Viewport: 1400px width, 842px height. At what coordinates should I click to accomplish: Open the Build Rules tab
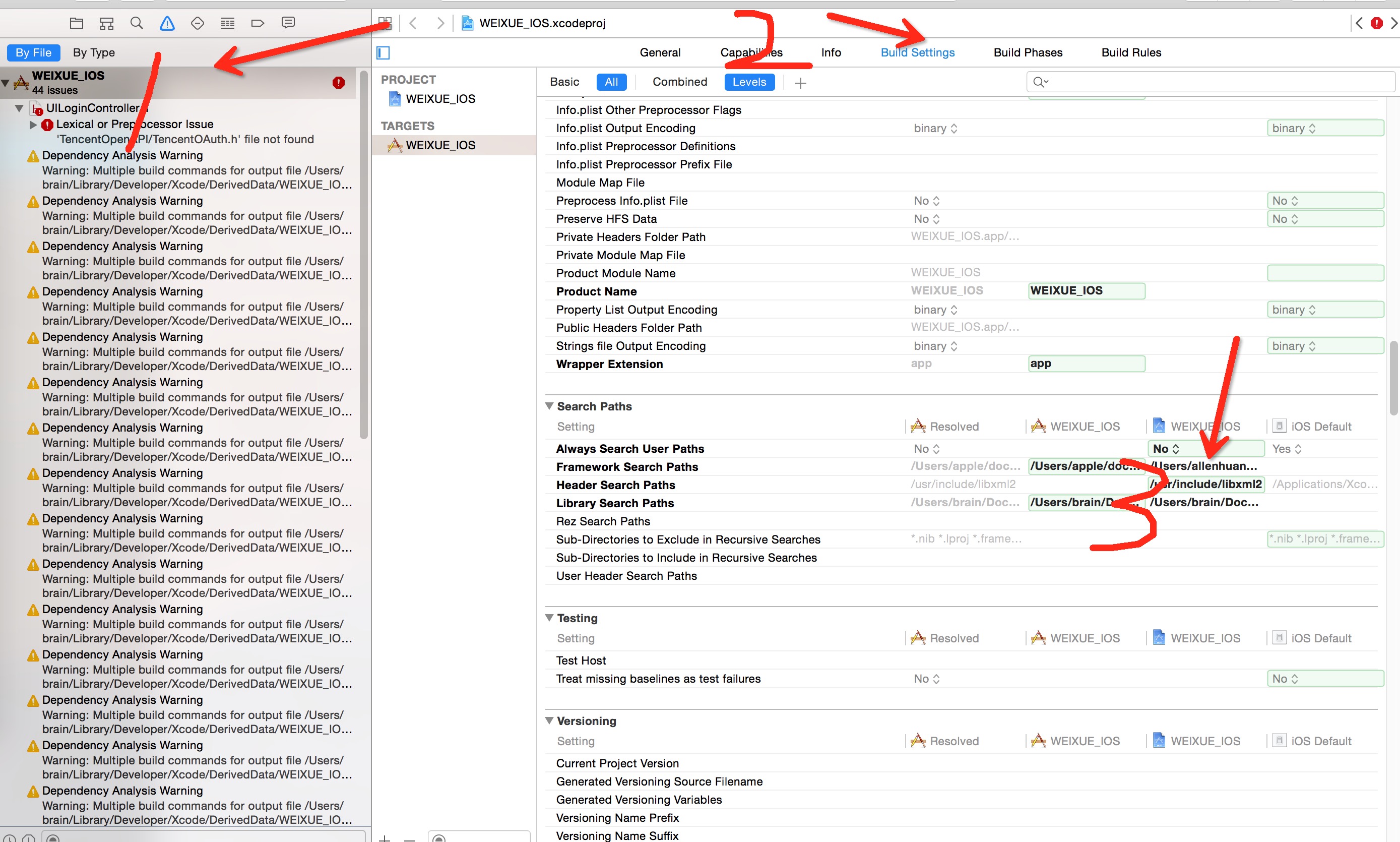[x=1131, y=53]
